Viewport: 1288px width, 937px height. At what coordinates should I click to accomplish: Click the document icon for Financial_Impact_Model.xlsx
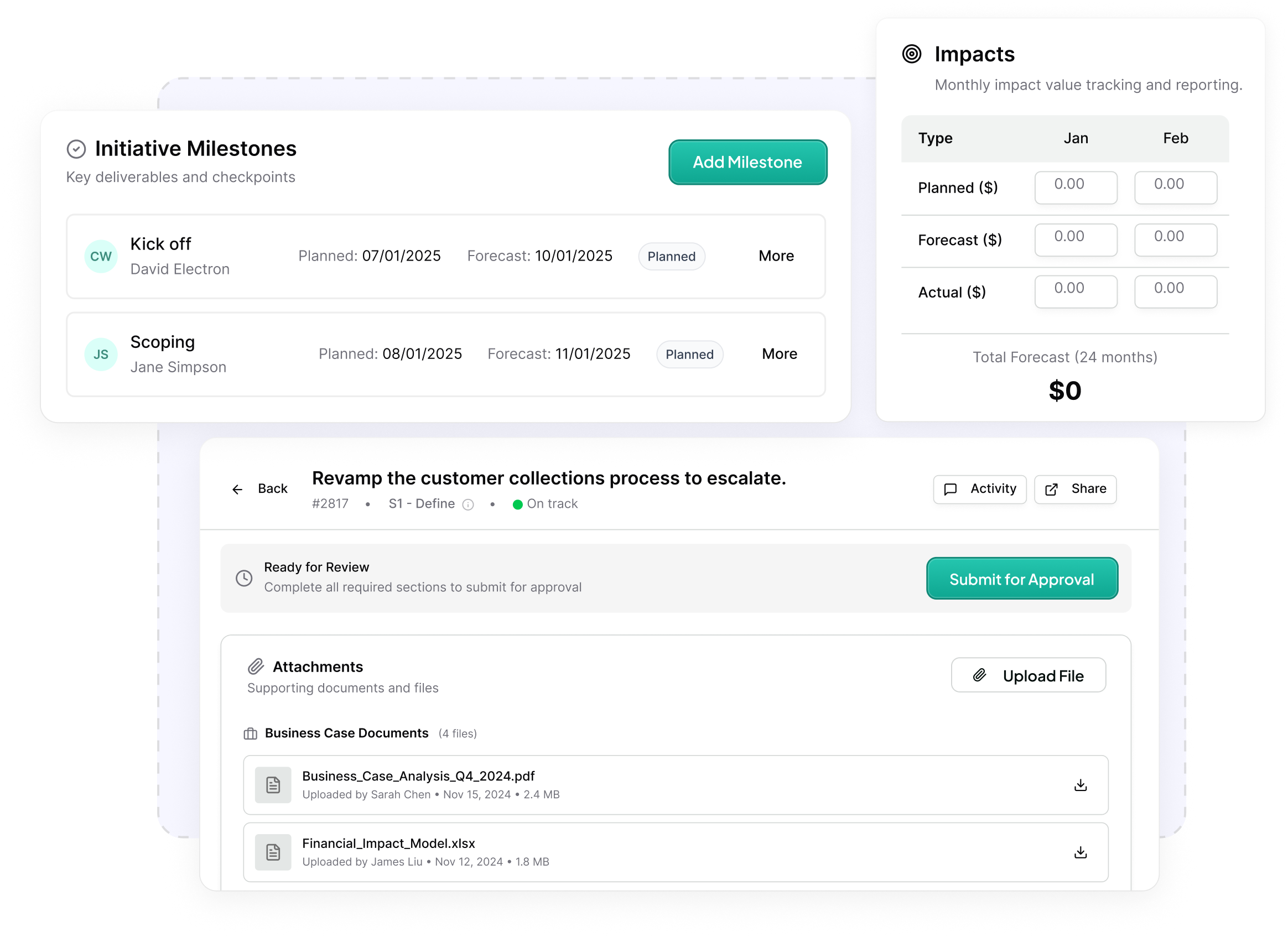point(273,852)
